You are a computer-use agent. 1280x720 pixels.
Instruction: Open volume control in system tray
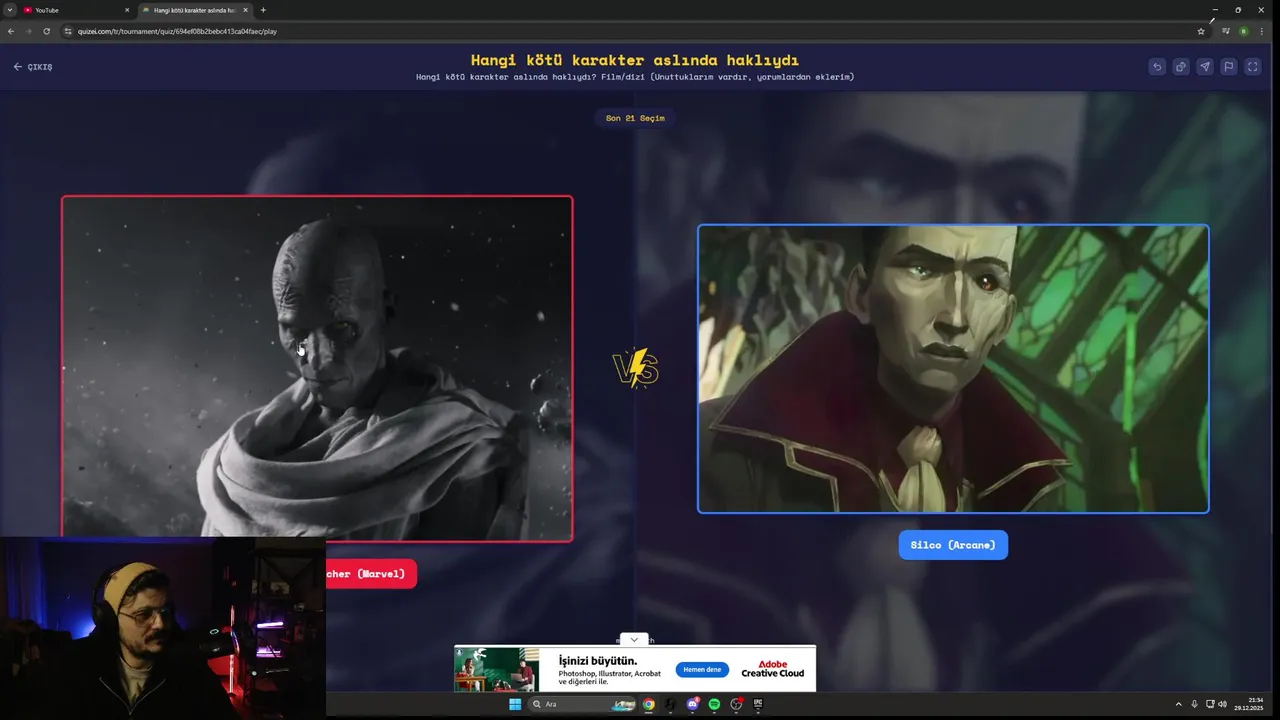(1222, 704)
